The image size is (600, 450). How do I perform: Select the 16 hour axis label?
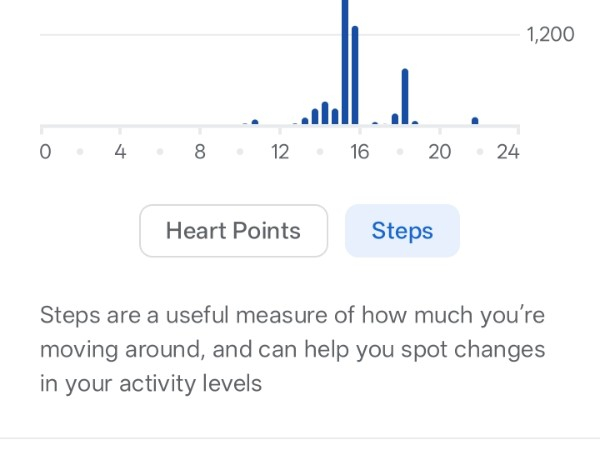pos(360,153)
